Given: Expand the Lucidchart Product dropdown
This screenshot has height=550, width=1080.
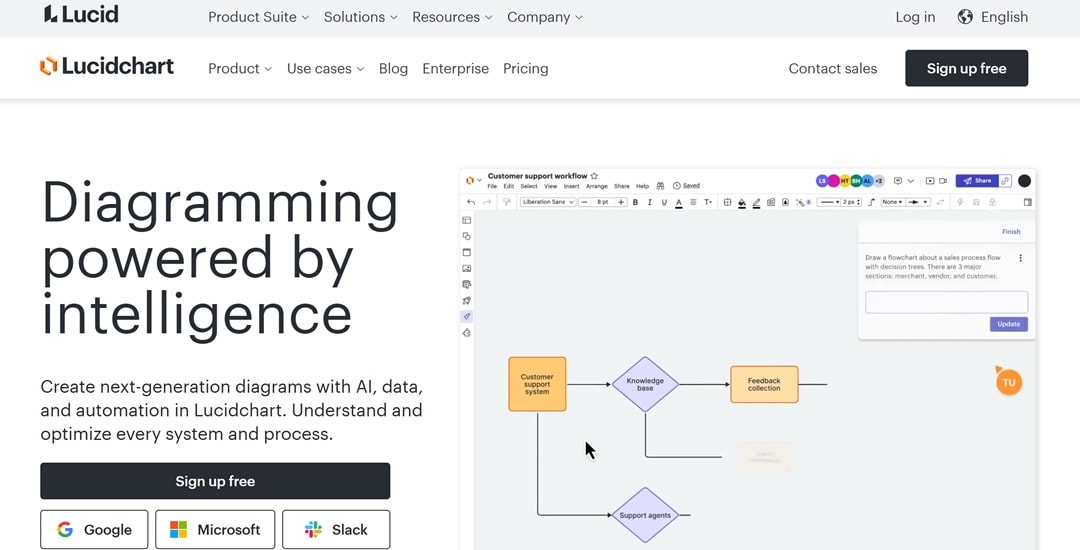Looking at the screenshot, I should [240, 69].
